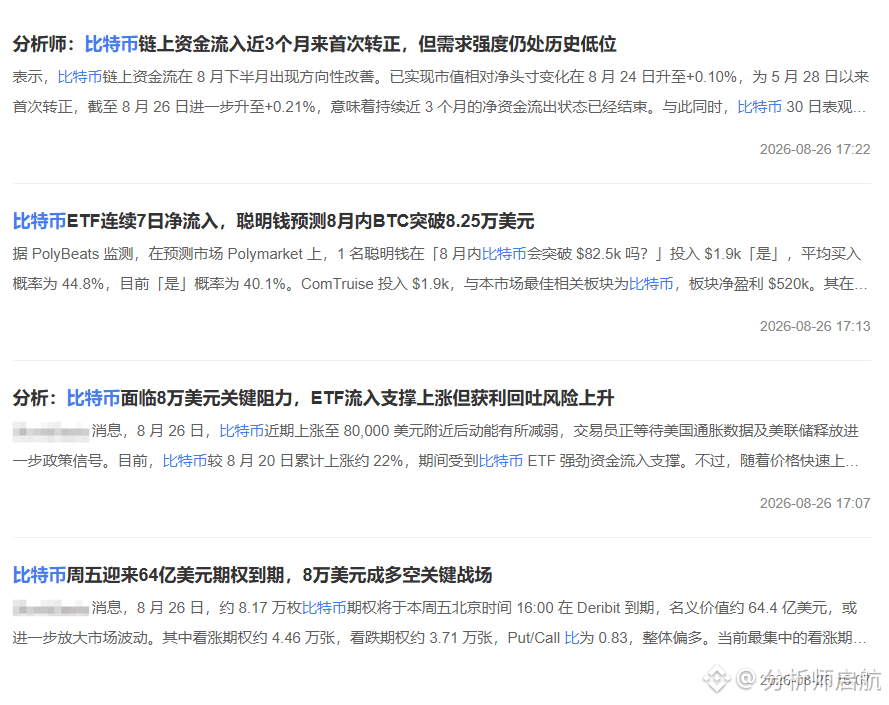Click 比 link after Put/Call
Screen dimensions: 889x705
pos(572,637)
